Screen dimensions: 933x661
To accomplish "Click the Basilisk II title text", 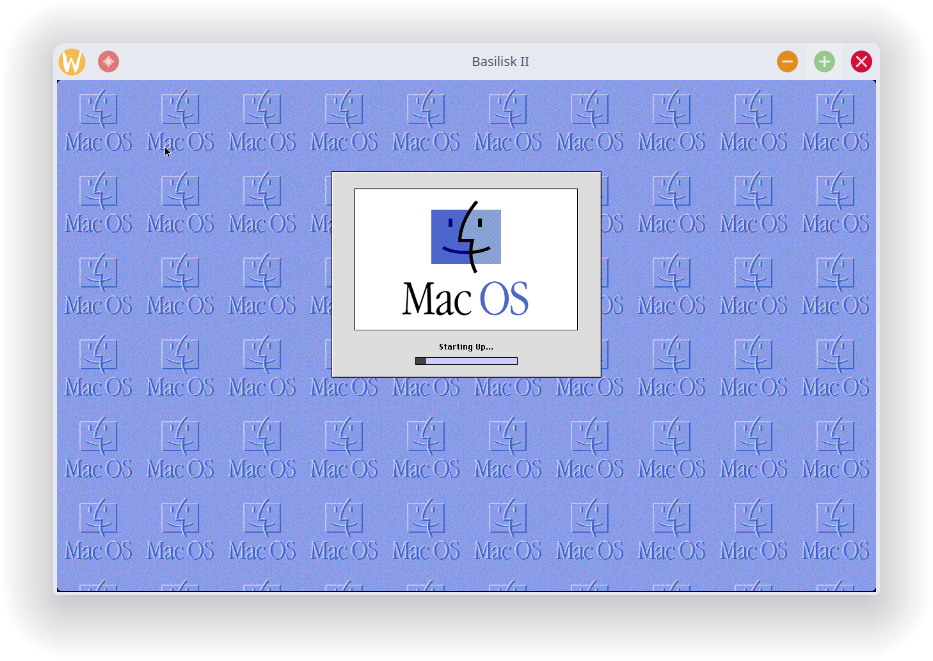I will [500, 61].
